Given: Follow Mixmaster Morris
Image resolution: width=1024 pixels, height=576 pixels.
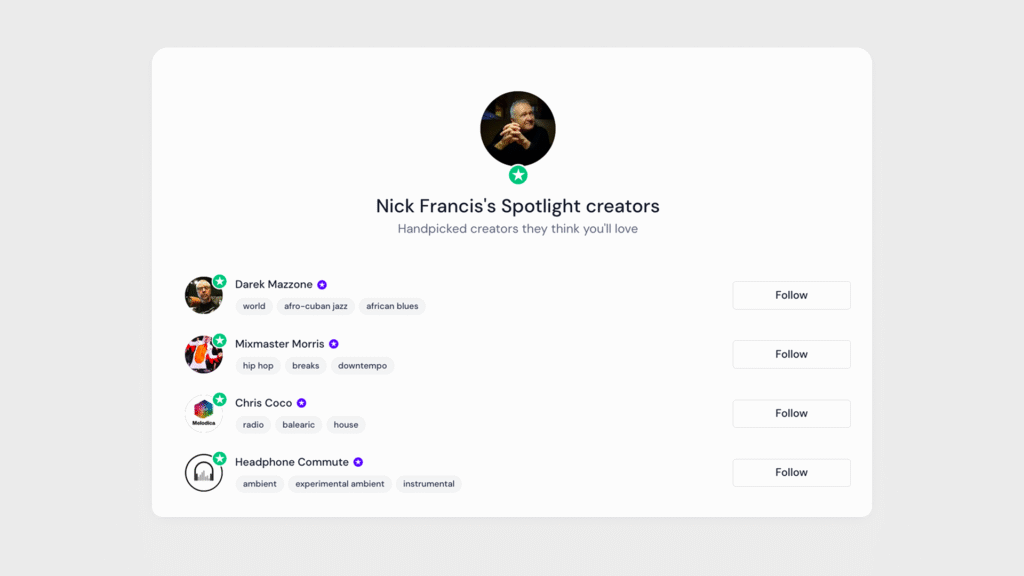Looking at the screenshot, I should [x=791, y=354].
